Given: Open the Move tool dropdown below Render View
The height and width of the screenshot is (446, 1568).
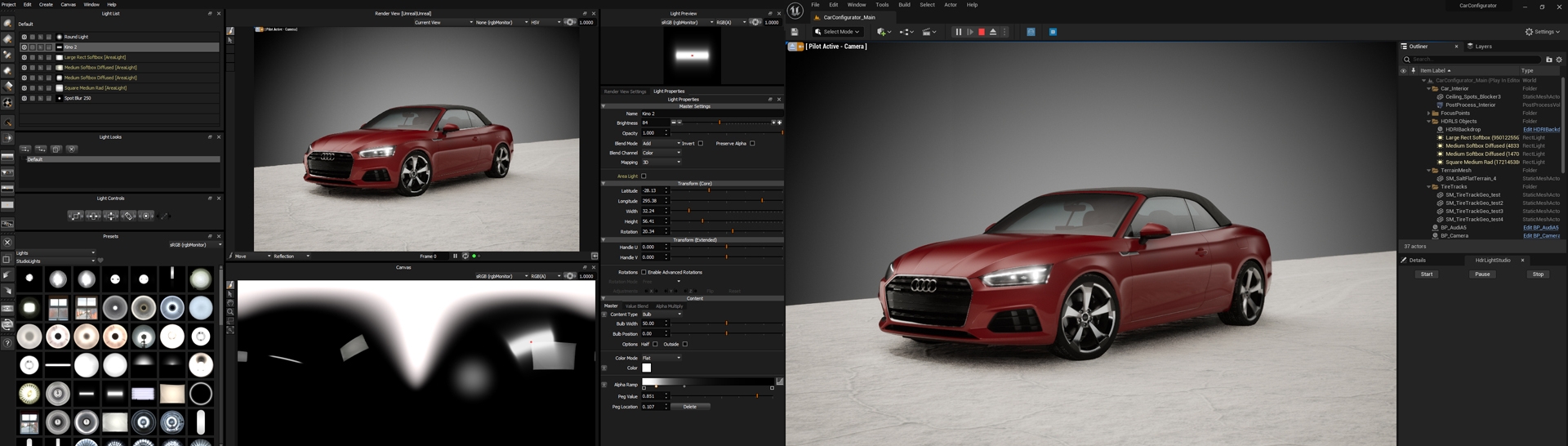Looking at the screenshot, I should pyautogui.click(x=252, y=256).
